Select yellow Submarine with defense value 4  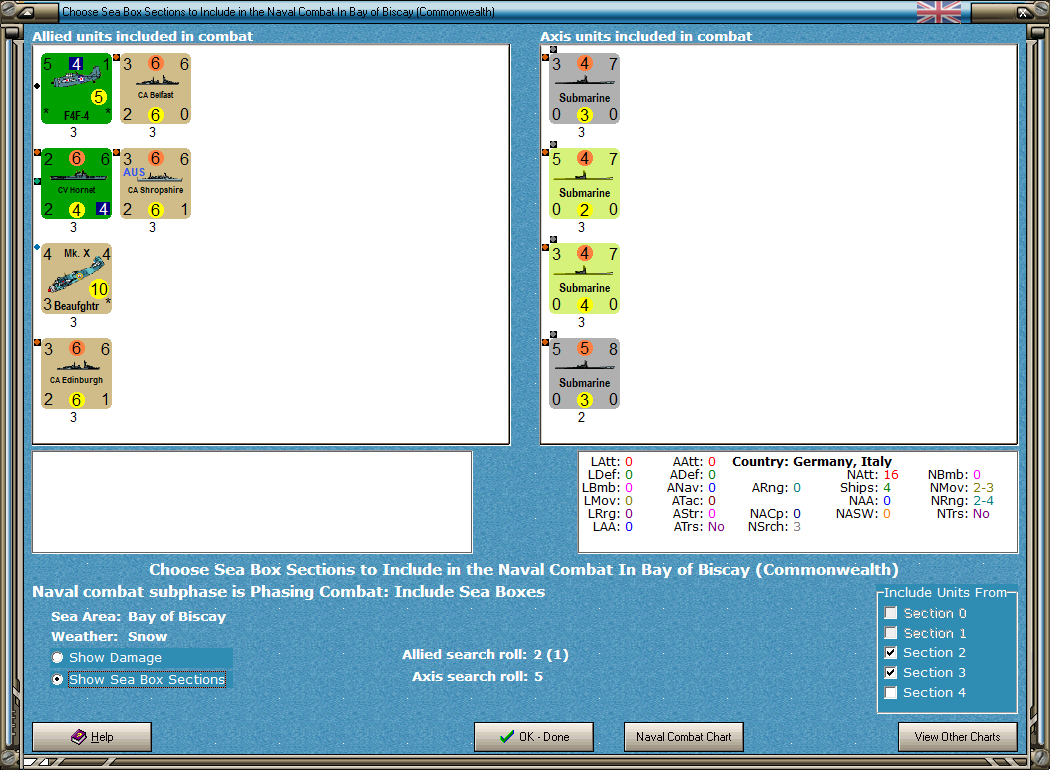(x=584, y=279)
